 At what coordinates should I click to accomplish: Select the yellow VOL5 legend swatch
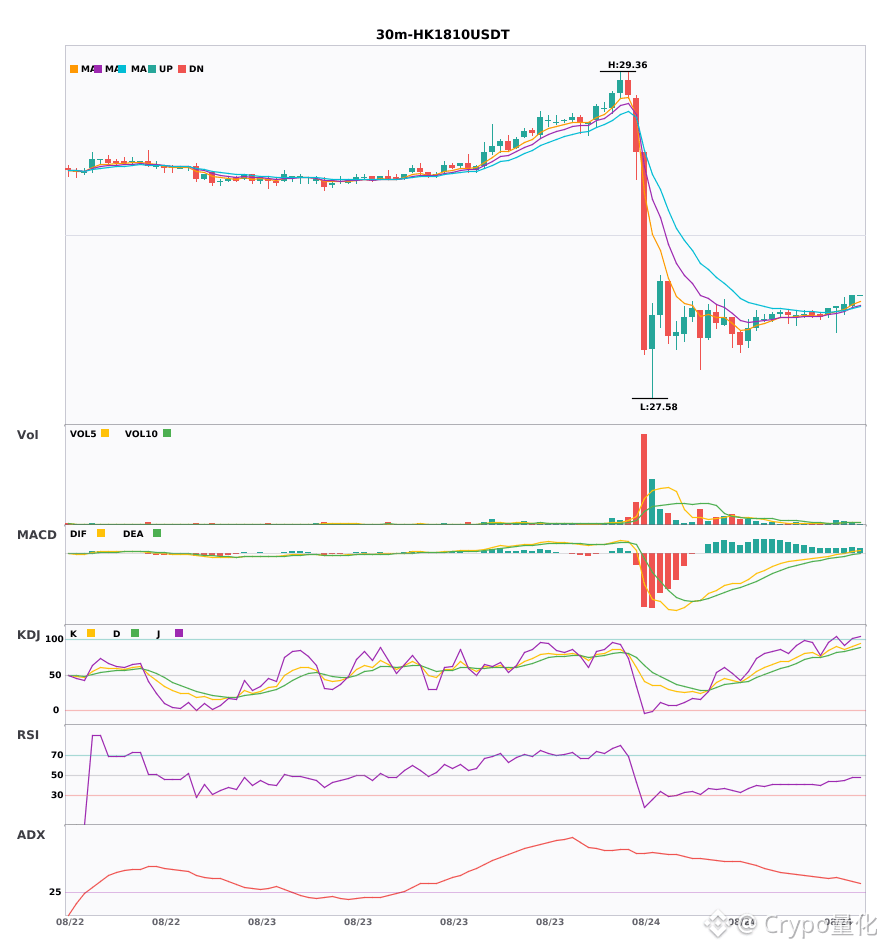[105, 433]
